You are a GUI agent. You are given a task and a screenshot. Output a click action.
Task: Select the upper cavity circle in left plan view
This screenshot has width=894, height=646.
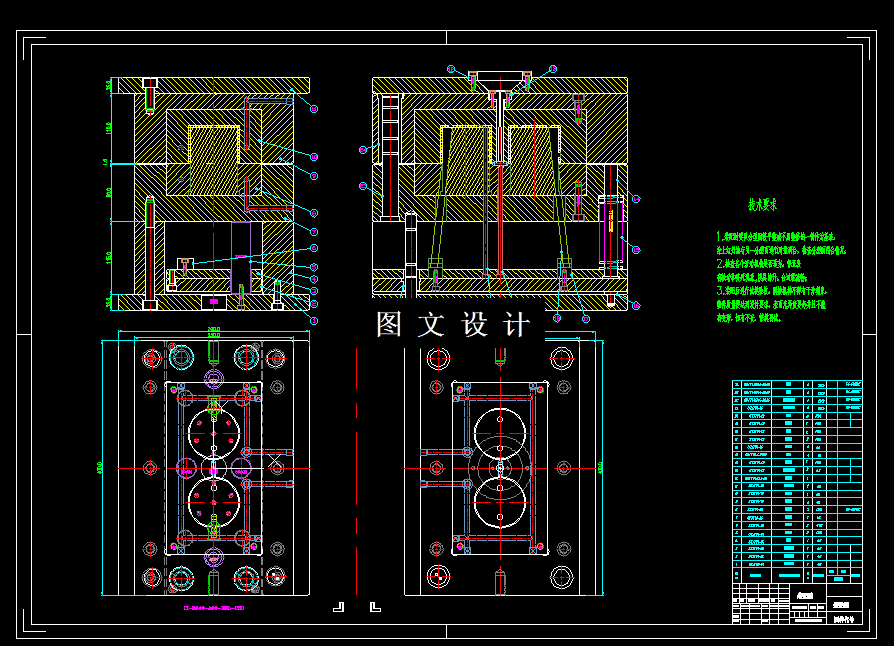pyautogui.click(x=214, y=434)
